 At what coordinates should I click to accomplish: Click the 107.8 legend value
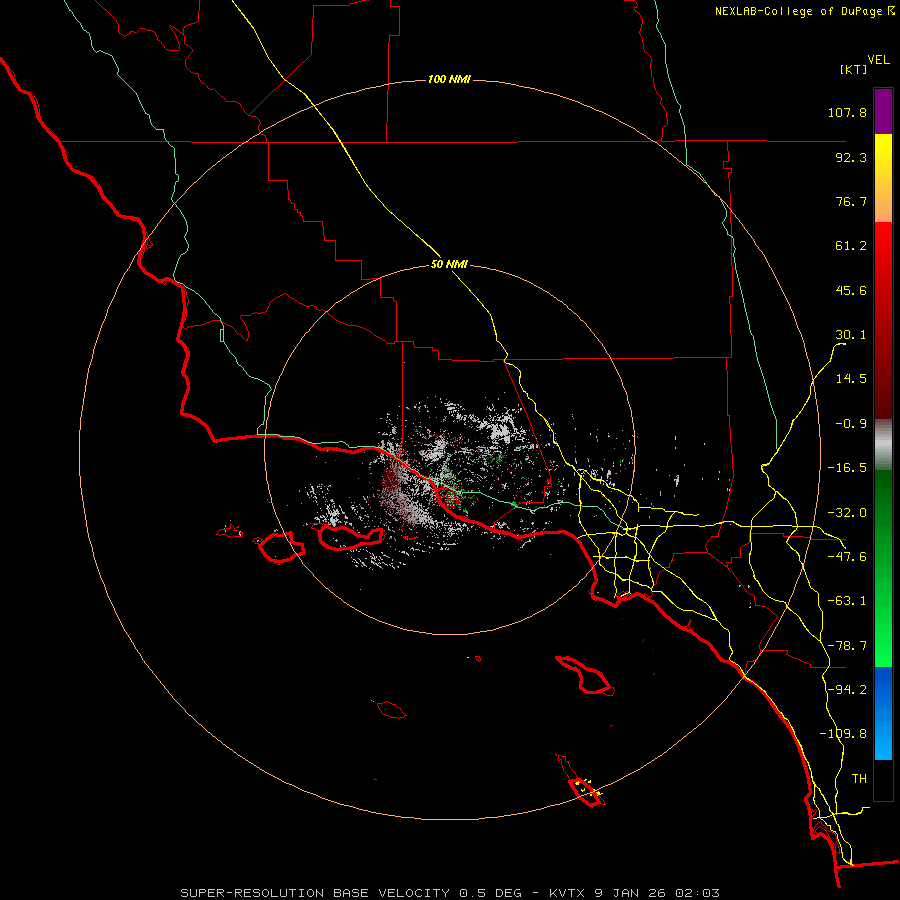pyautogui.click(x=847, y=112)
